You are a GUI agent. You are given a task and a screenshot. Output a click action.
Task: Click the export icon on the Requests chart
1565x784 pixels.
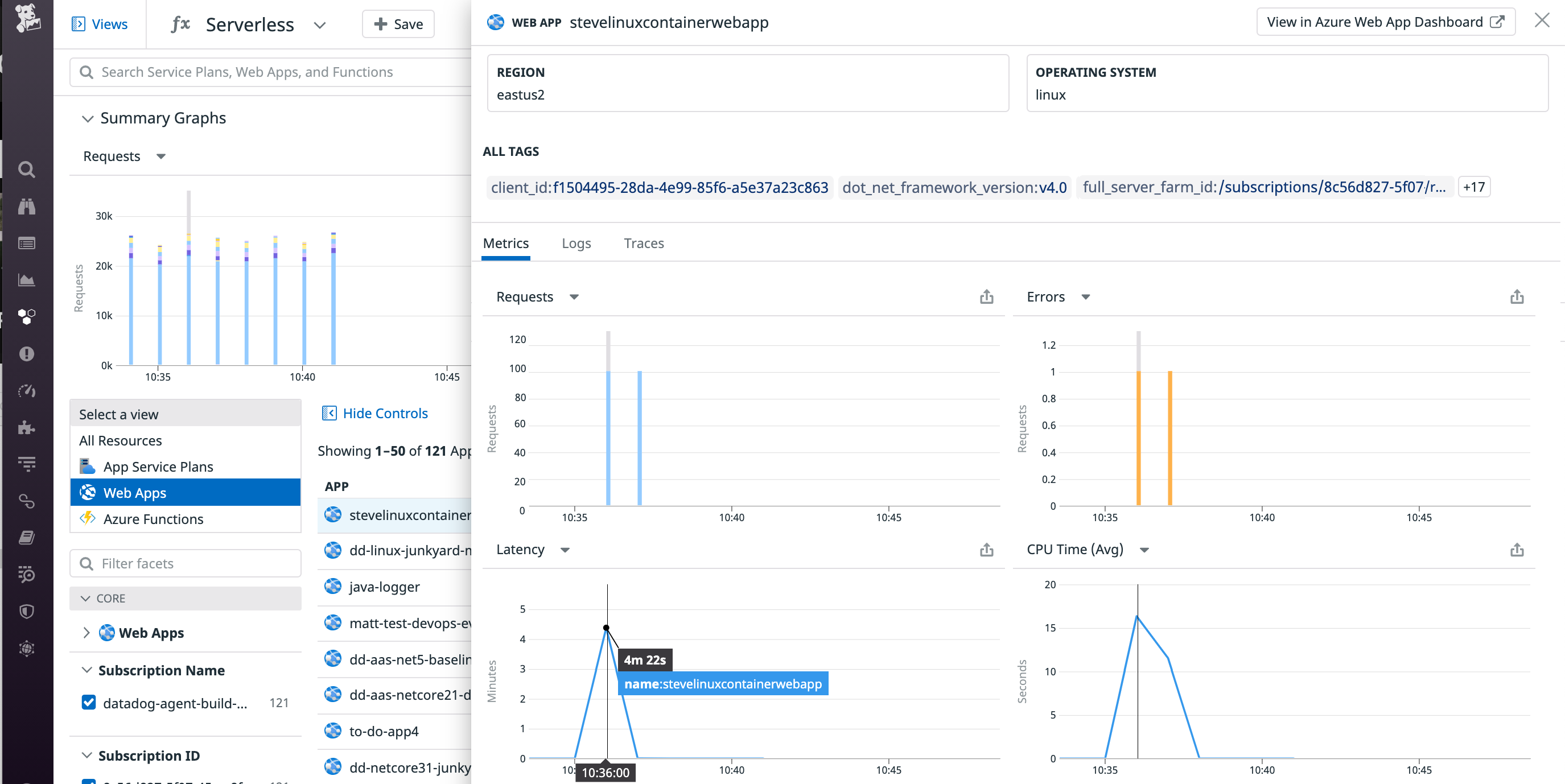point(987,297)
